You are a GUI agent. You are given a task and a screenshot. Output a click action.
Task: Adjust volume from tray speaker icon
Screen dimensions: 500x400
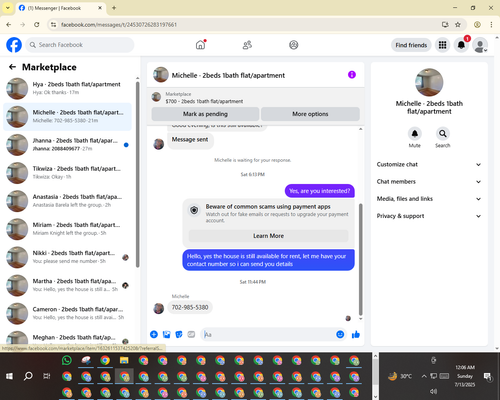[433, 391]
